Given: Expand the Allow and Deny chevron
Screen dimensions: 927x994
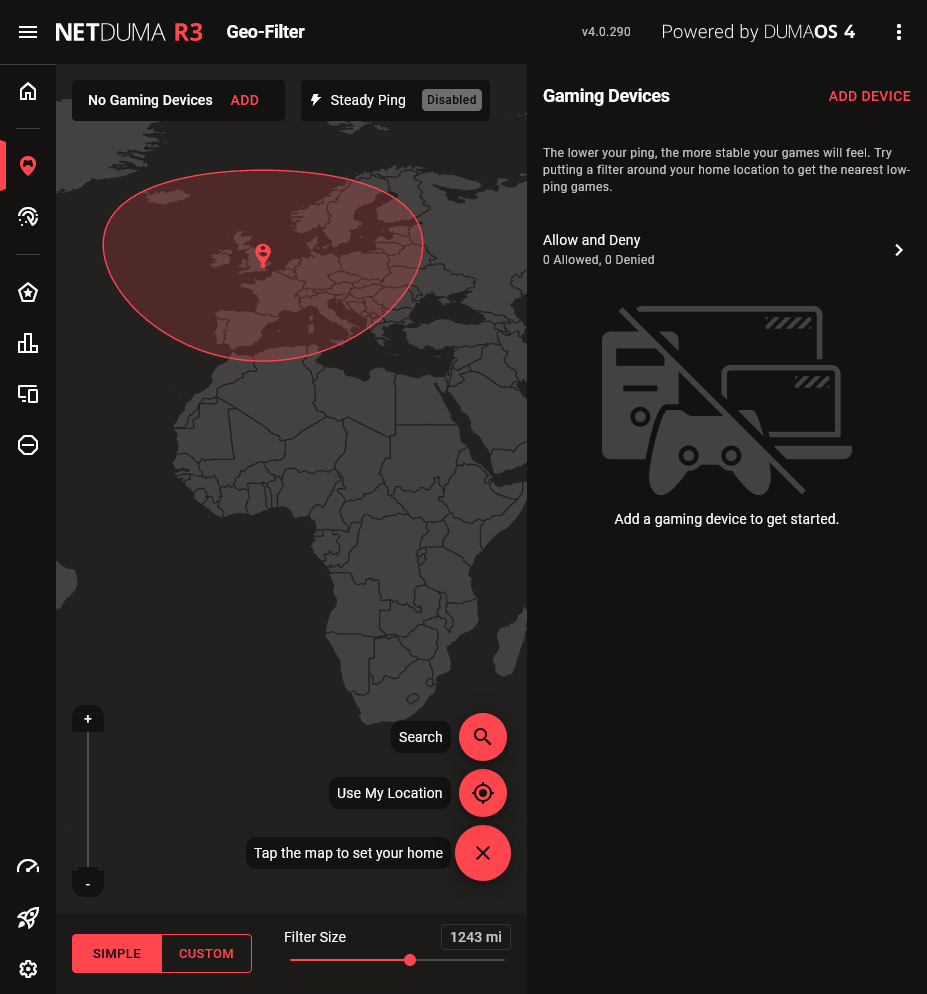Looking at the screenshot, I should point(898,250).
